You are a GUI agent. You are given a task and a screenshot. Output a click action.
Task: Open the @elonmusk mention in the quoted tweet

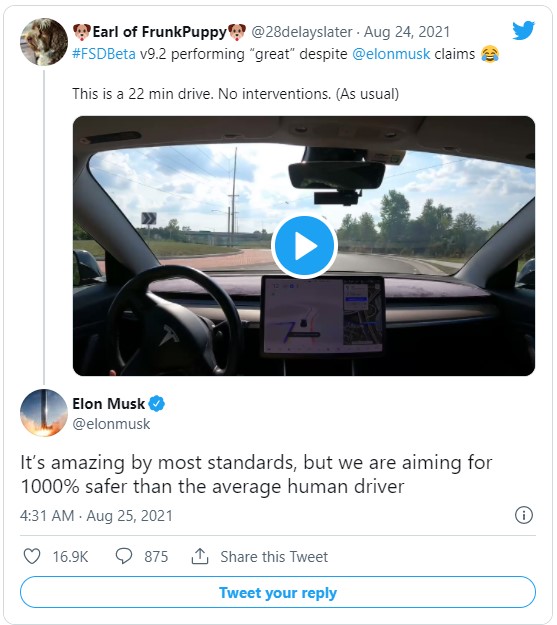tap(391, 54)
